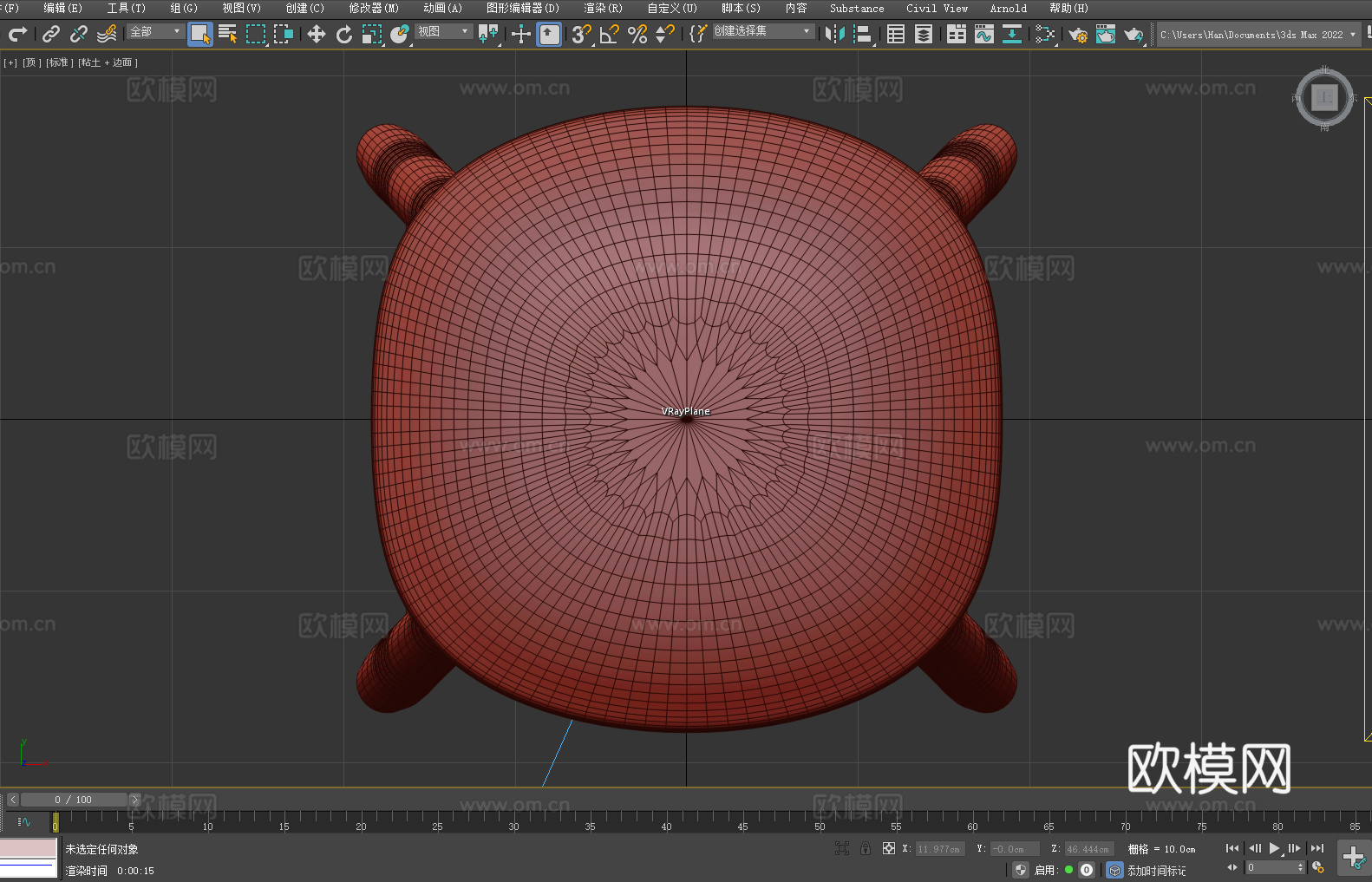Toggle the Layer Explorer icon
1372x882 pixels.
click(924, 34)
